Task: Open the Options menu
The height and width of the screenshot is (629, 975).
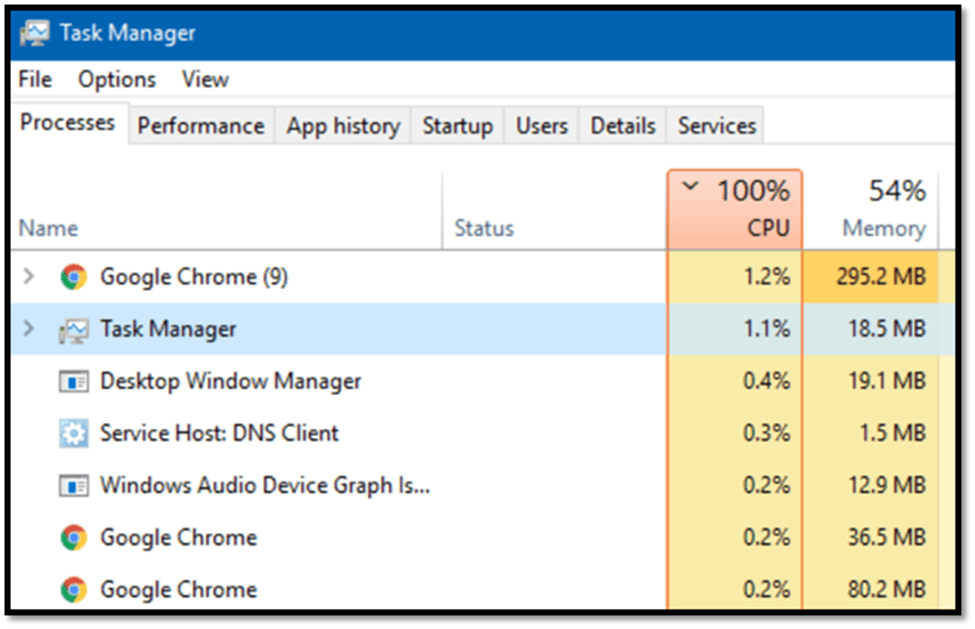Action: pos(117,80)
